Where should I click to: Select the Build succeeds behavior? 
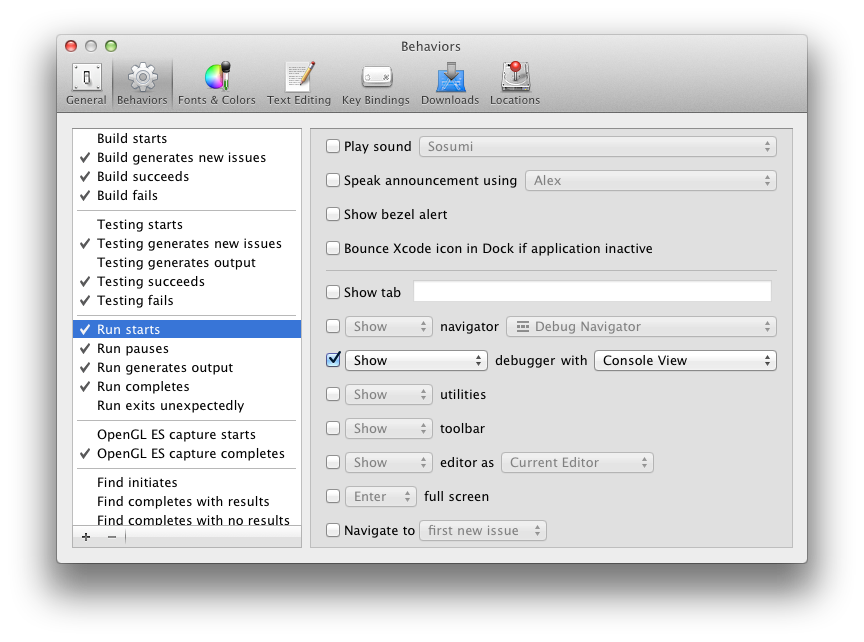pos(187,176)
